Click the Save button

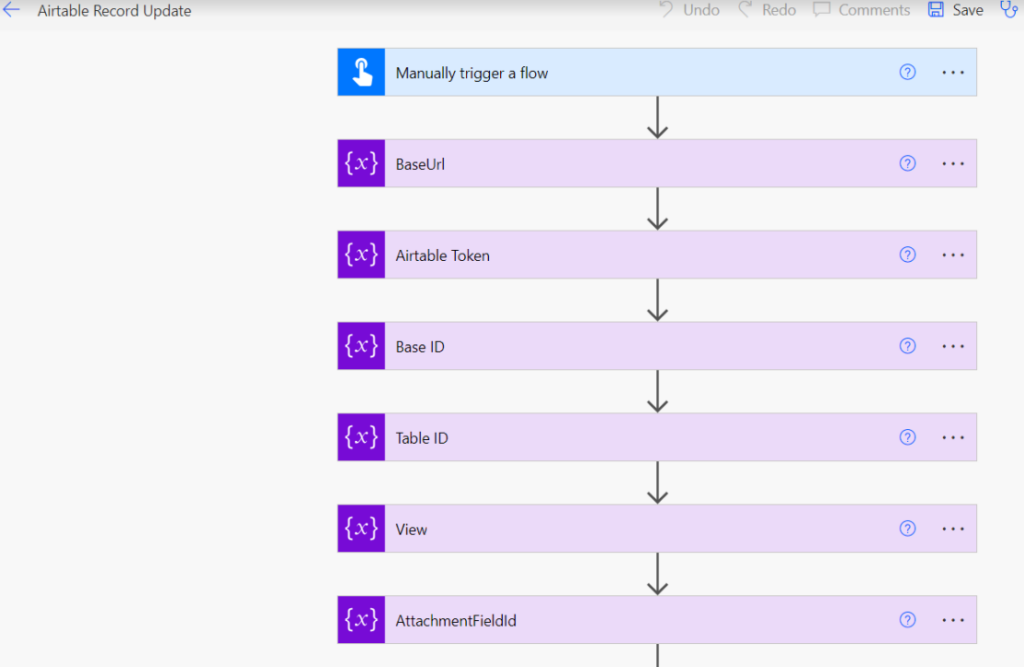tap(956, 10)
